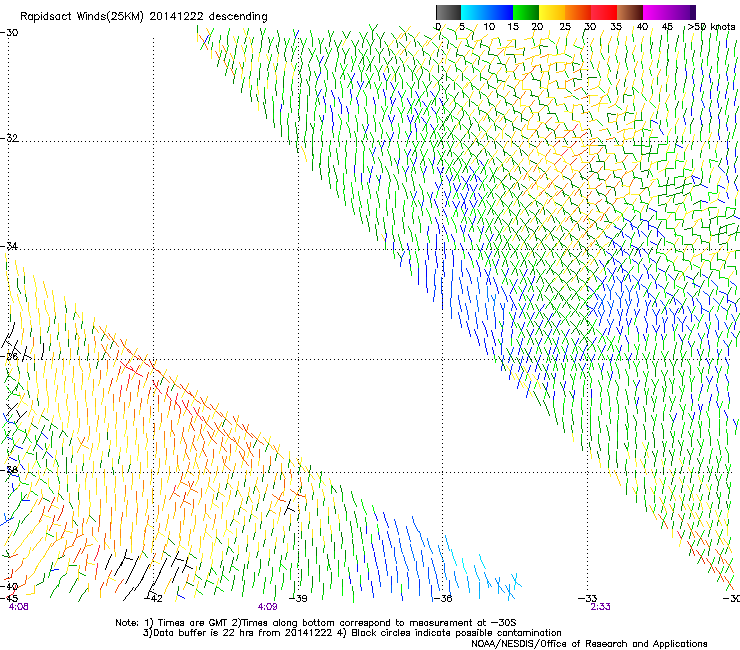Click legend value '15' under the color bar
This screenshot has width=740, height=650.
[x=513, y=27]
